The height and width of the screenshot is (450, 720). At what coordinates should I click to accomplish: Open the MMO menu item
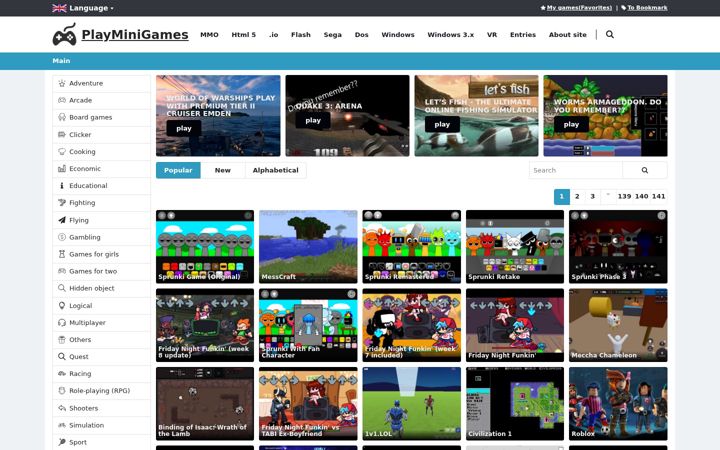209,34
